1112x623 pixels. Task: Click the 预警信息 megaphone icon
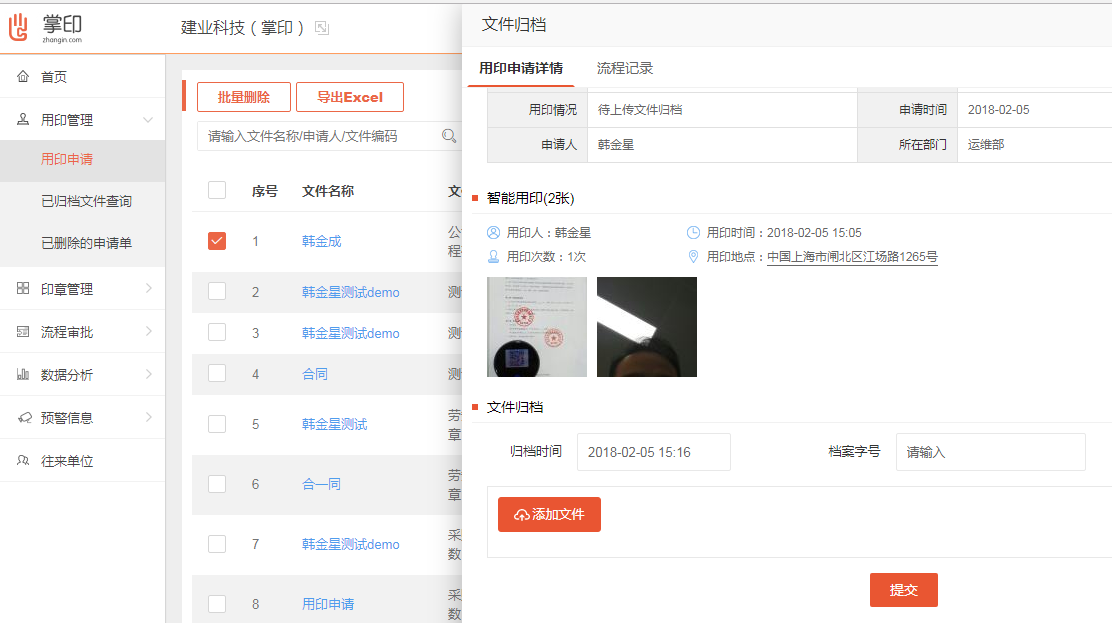23,418
